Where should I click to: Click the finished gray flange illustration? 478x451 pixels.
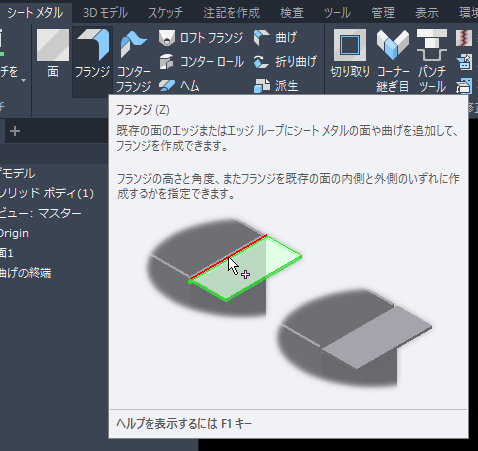(354, 337)
